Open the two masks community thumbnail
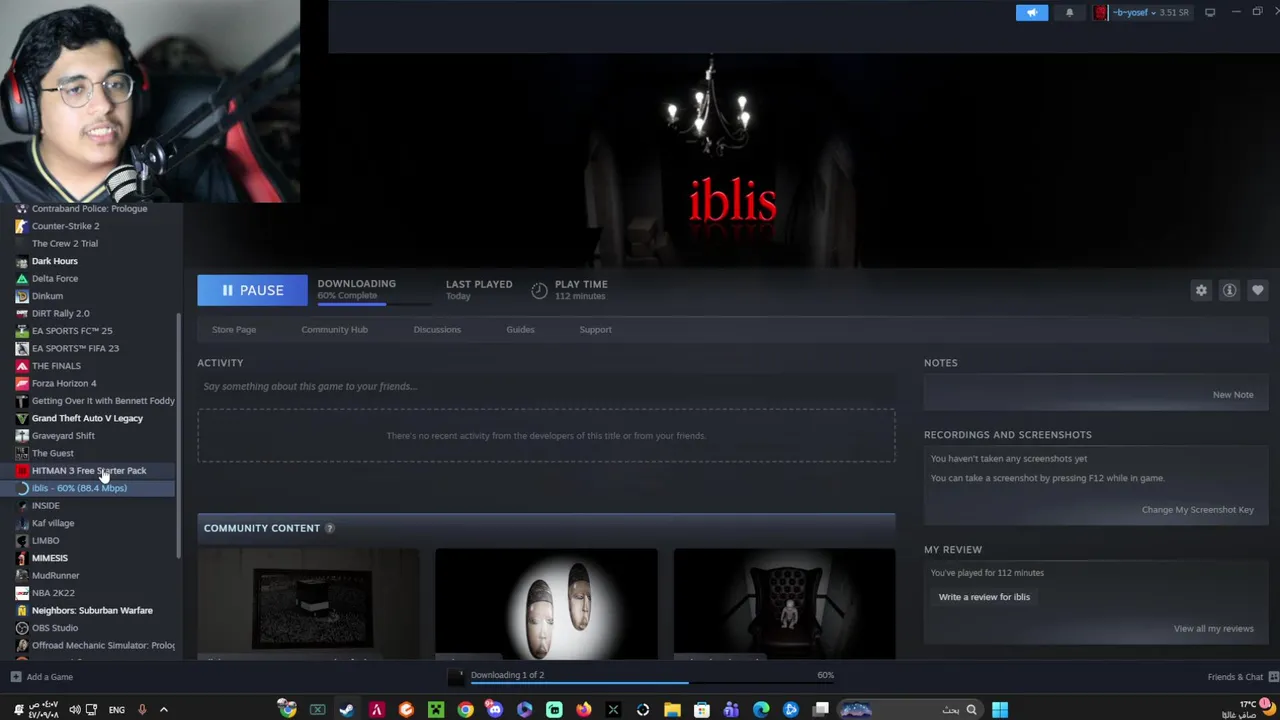Screen dimensions: 1280x720 546,603
